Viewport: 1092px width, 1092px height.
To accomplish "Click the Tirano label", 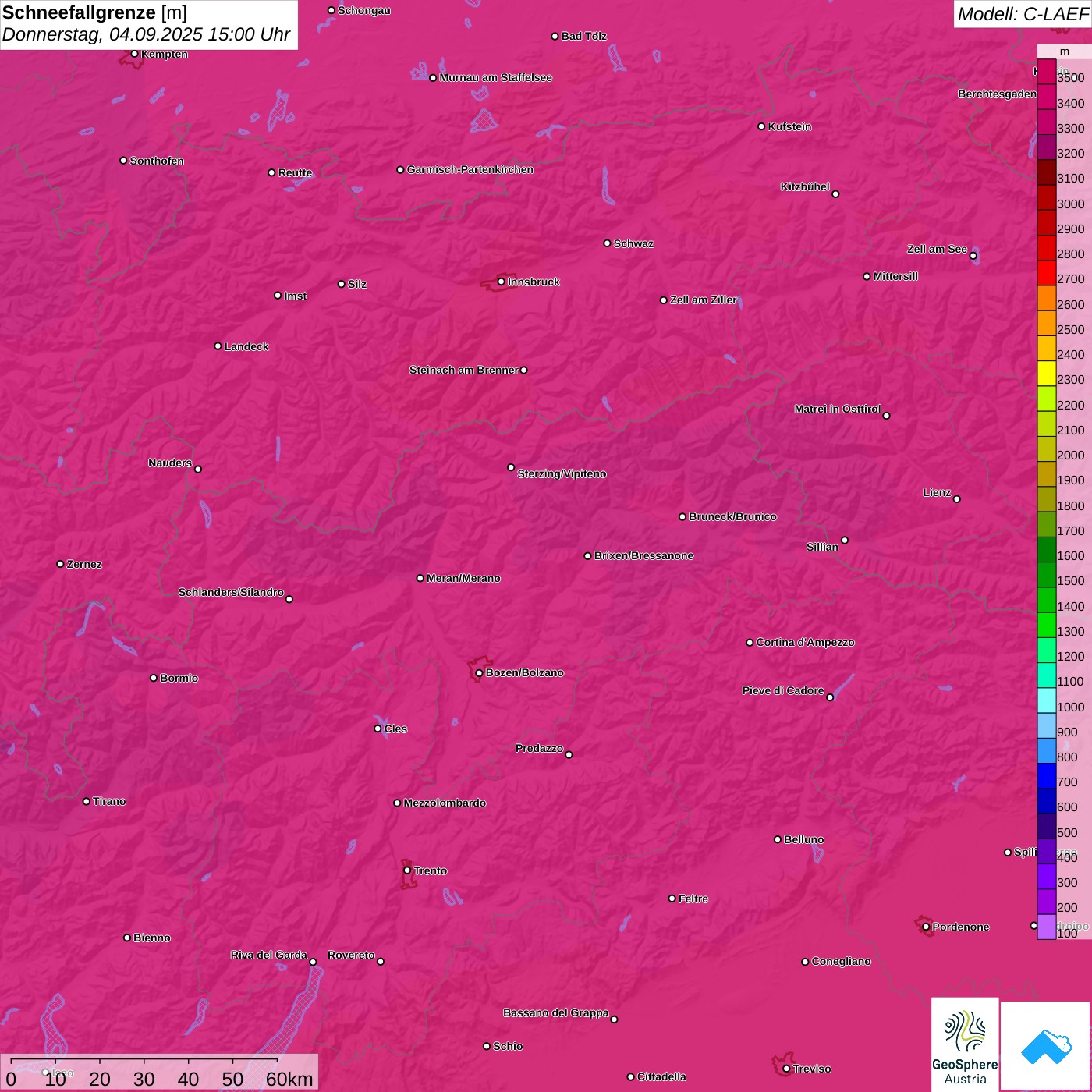I will click(x=109, y=801).
